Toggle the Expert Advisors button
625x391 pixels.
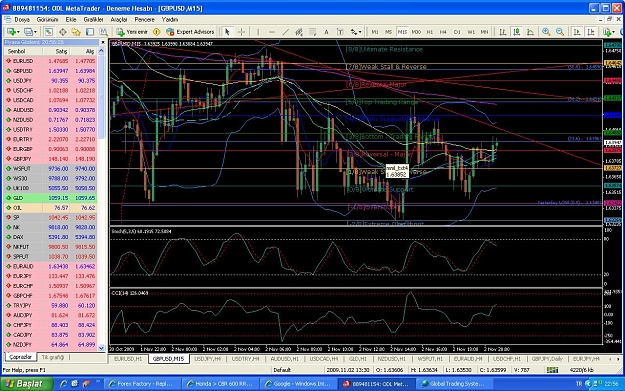pos(190,32)
